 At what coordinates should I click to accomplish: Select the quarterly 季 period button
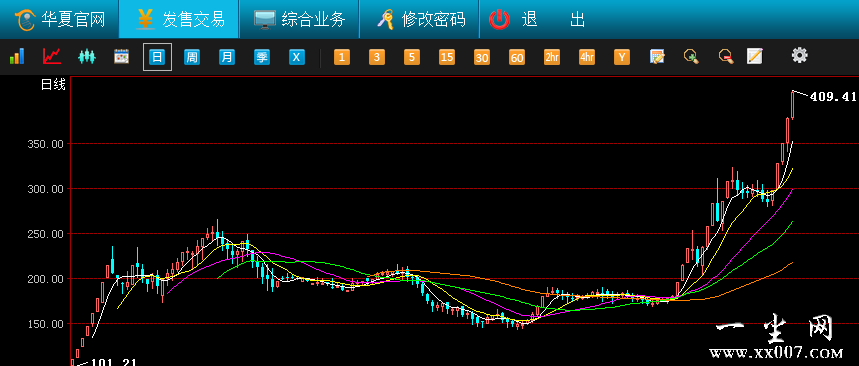262,57
